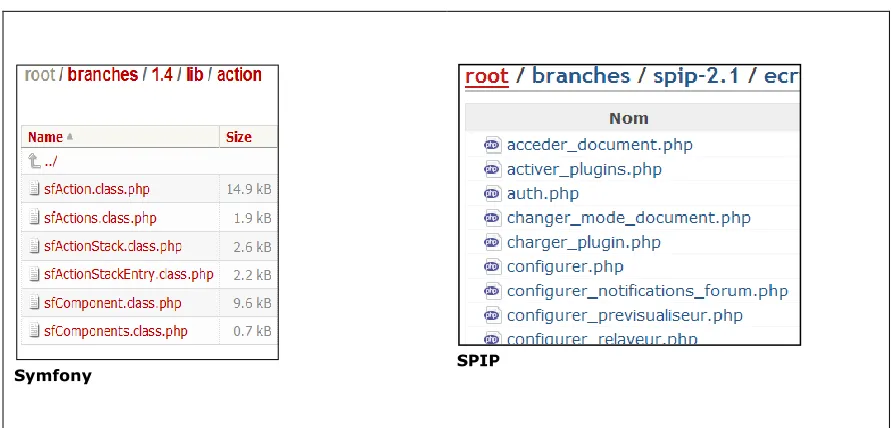Open sfActionStackEntry.class.php file link

(129, 274)
